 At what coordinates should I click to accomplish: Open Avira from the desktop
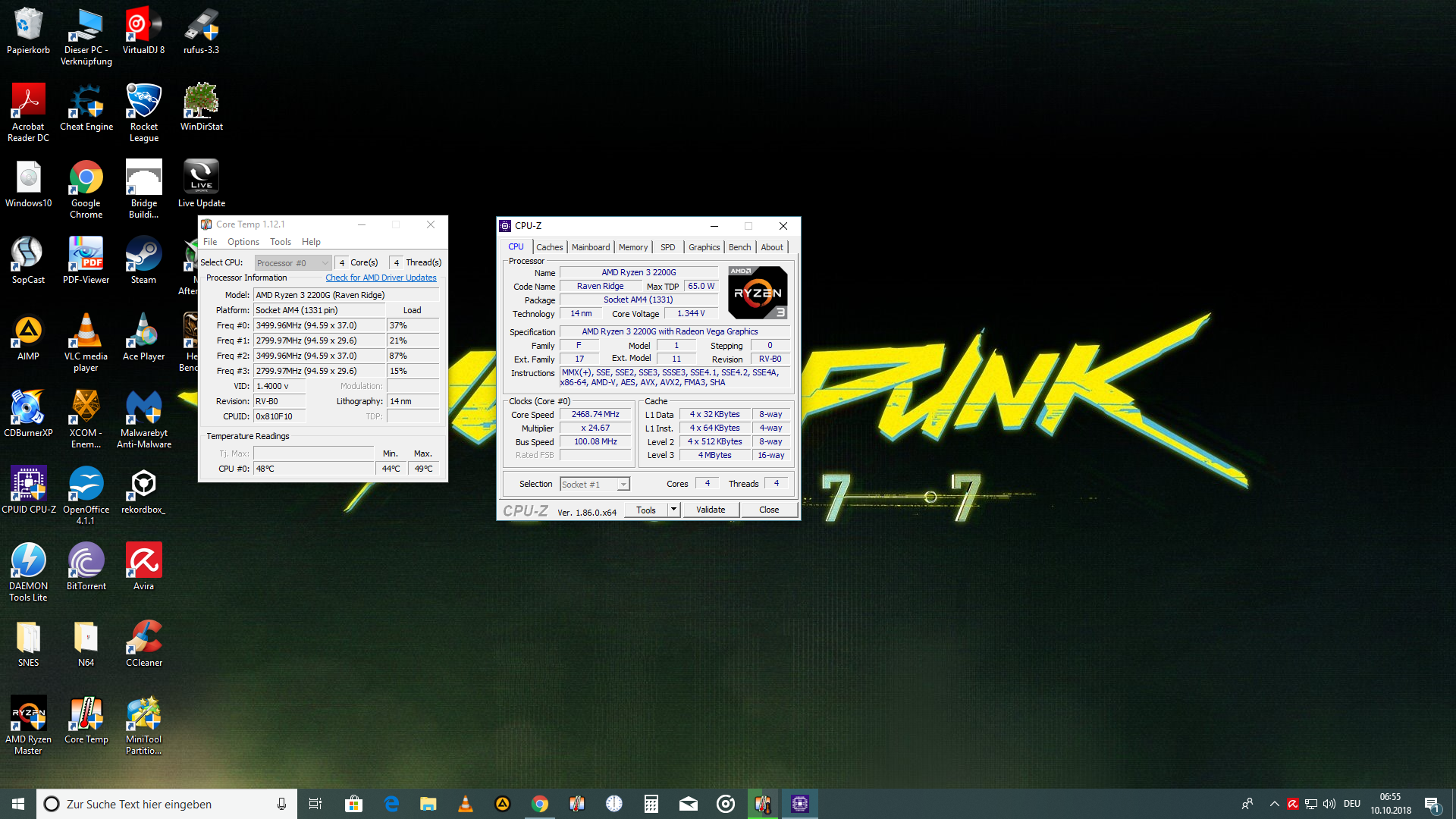(143, 557)
